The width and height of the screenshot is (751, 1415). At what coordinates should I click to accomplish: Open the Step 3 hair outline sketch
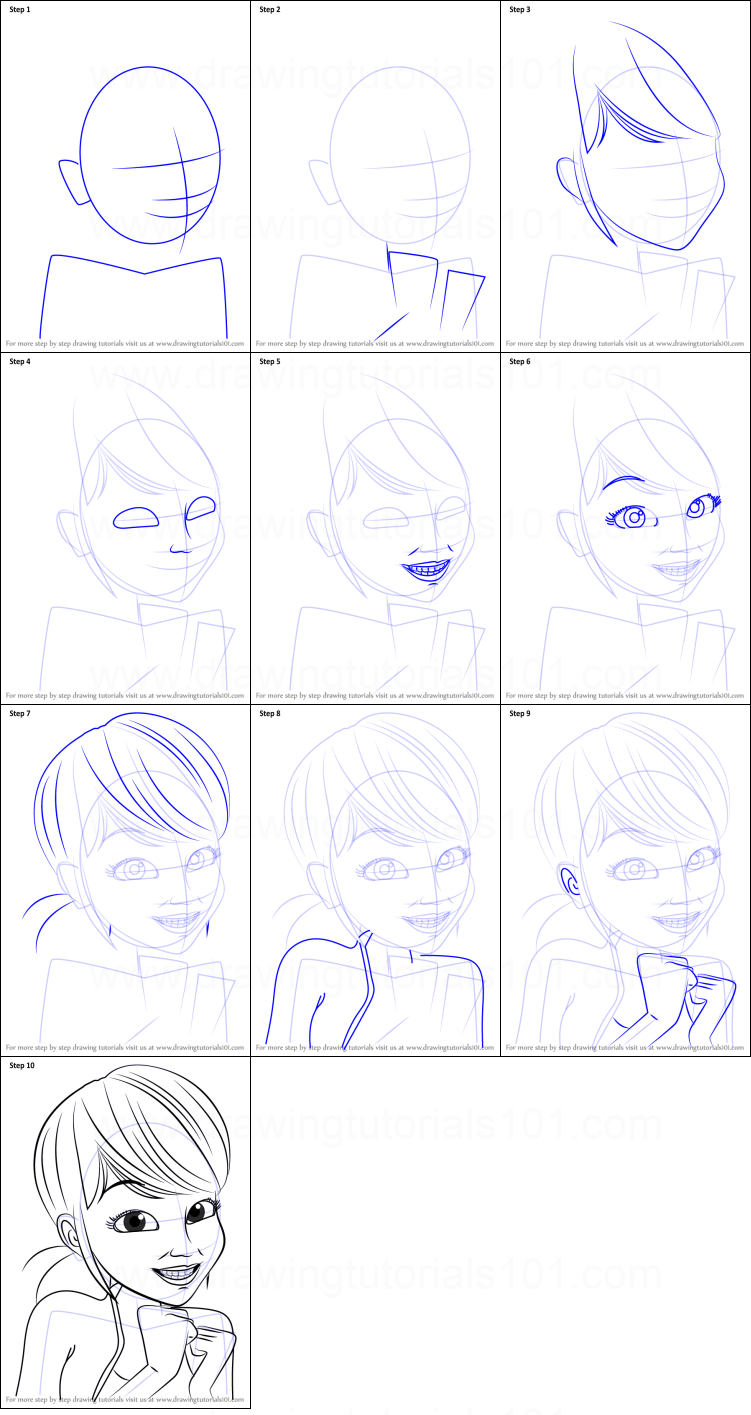click(640, 140)
